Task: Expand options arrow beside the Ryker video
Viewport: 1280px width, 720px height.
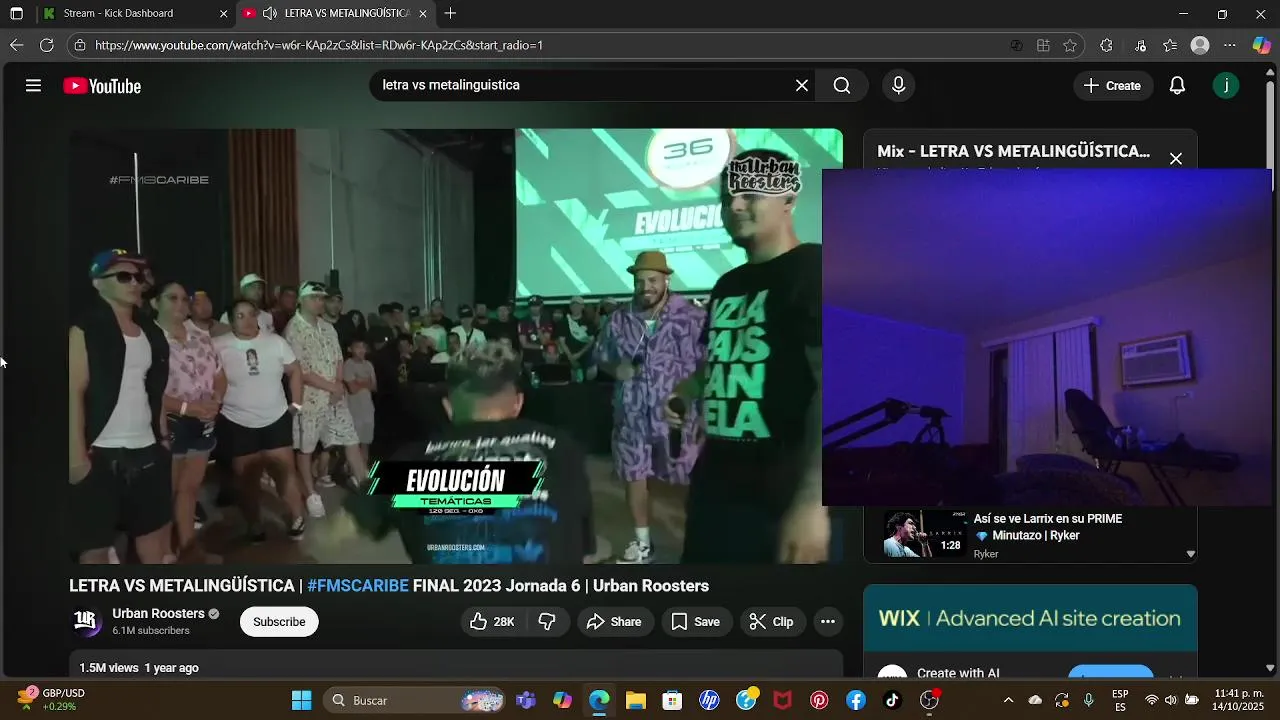Action: coord(1190,554)
